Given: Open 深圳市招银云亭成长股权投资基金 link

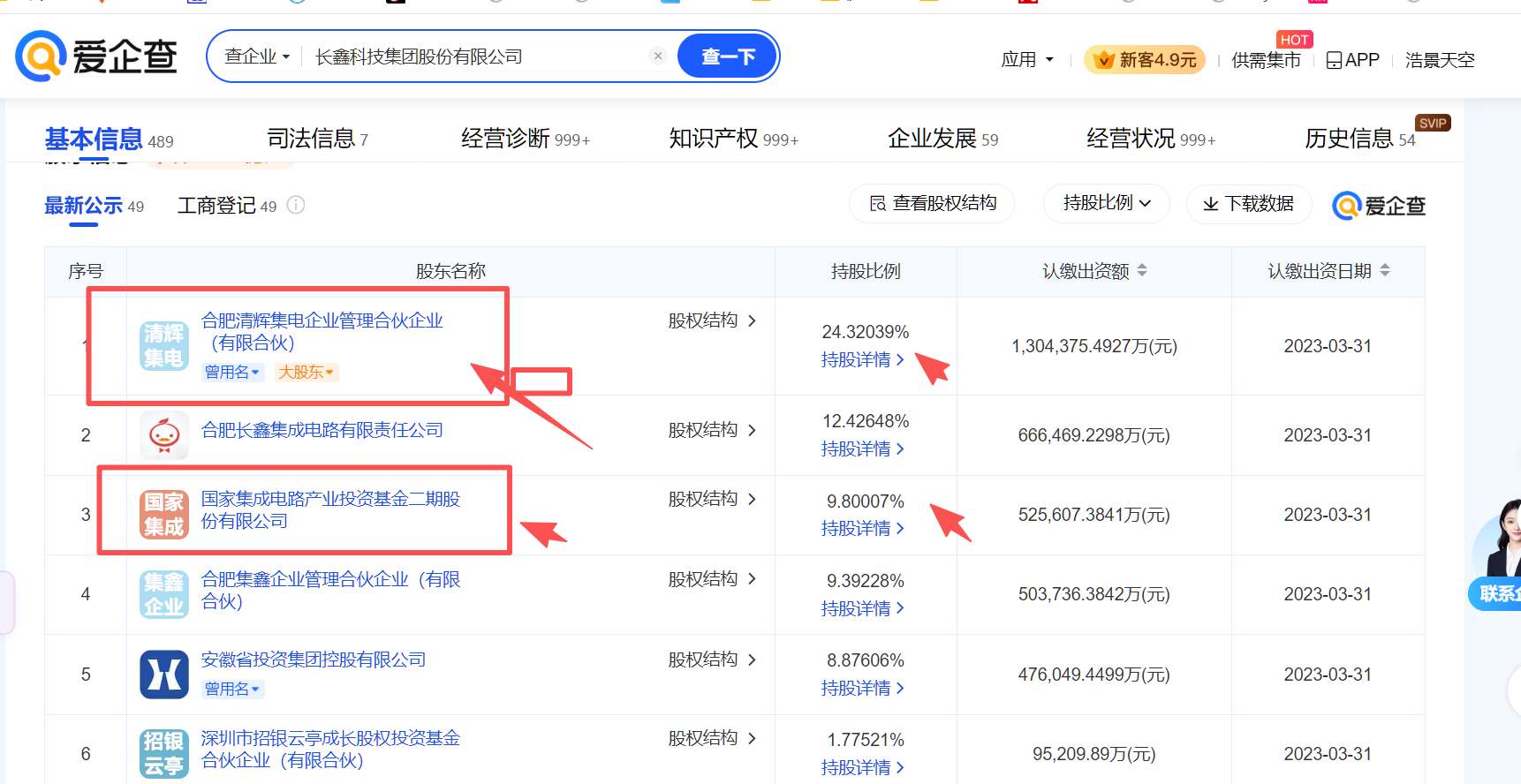Looking at the screenshot, I should (331, 749).
